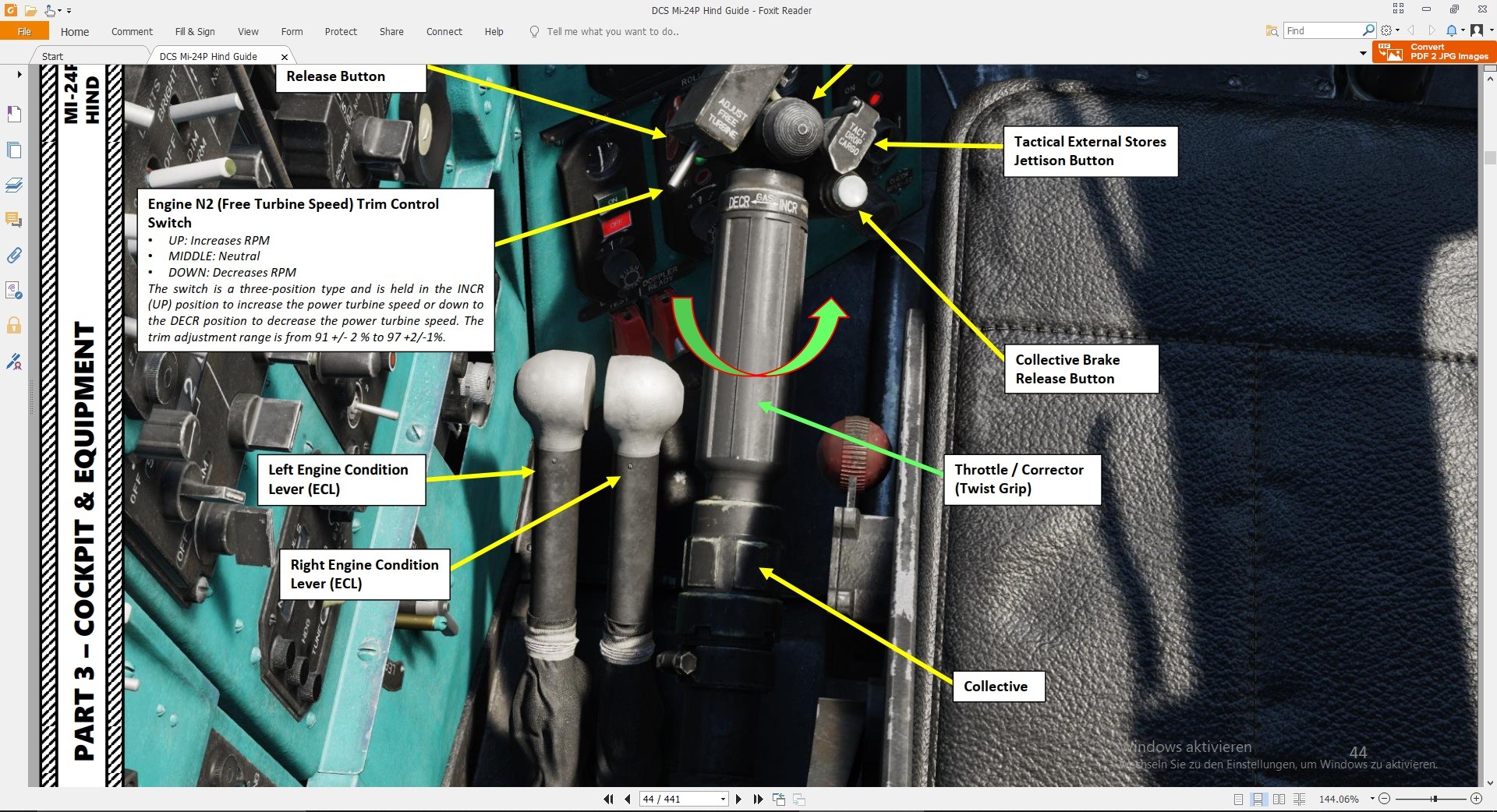Show the pages thumbnail panel

click(14, 150)
